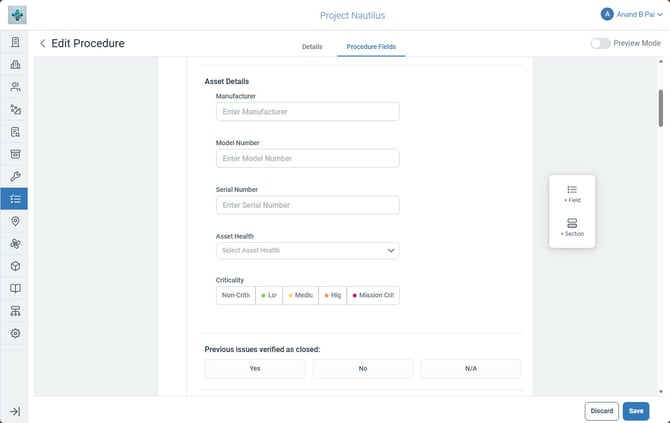This screenshot has width=670, height=423.
Task: Click the Model Number field label
Action: 238,143
